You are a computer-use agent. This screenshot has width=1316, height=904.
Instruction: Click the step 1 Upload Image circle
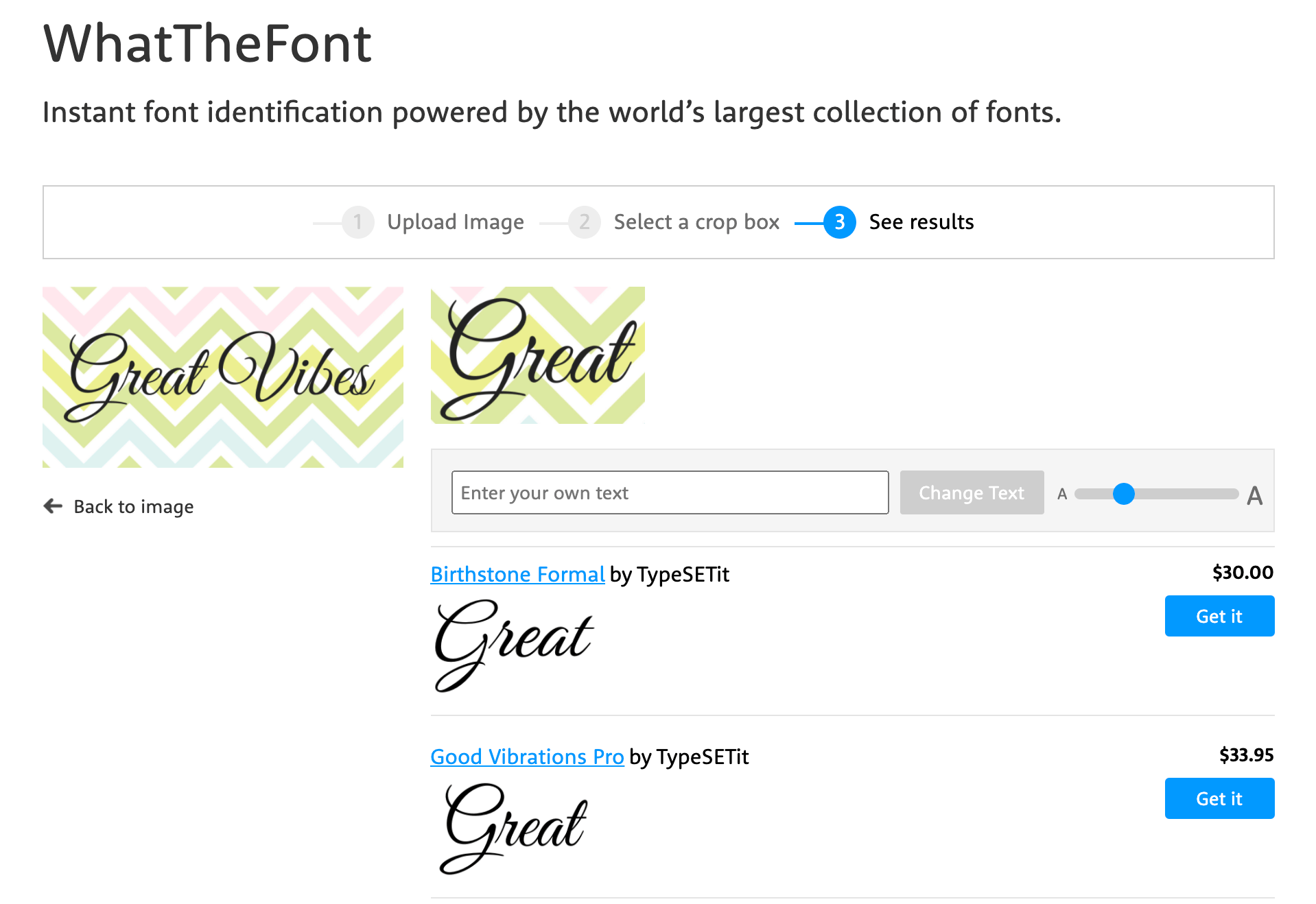pos(356,222)
